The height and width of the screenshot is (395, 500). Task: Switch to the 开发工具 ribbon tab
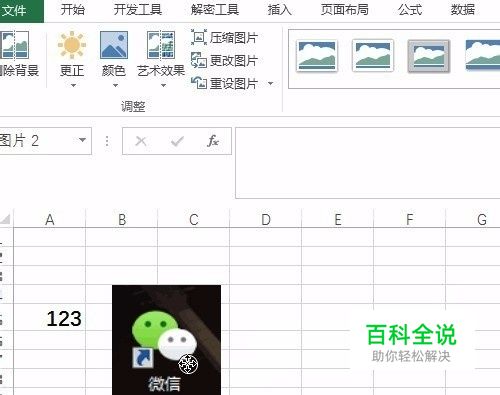[138, 10]
